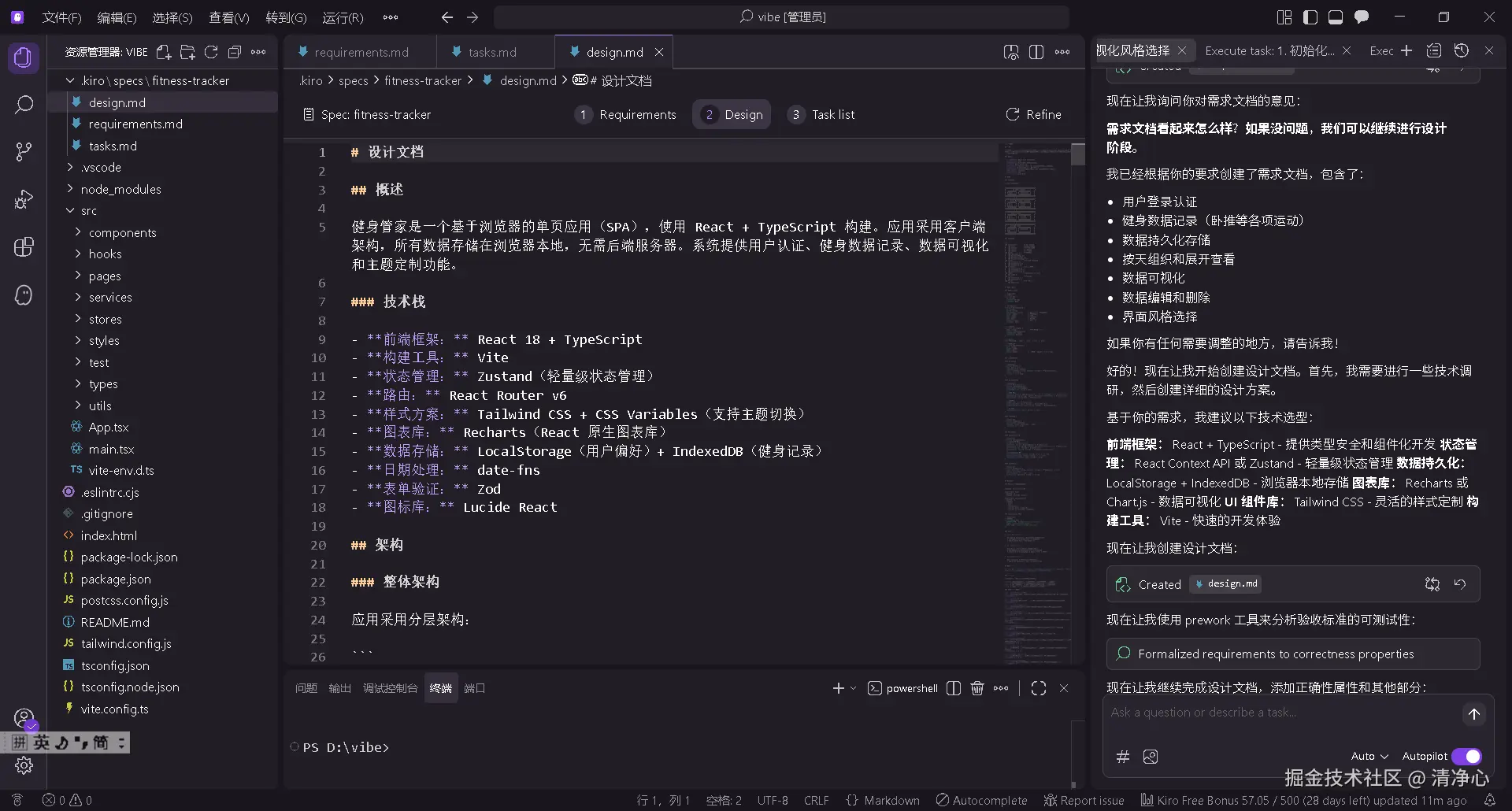Screen dimensions: 1512x811
Task: Create a new folder in explorer
Action: [x=187, y=52]
